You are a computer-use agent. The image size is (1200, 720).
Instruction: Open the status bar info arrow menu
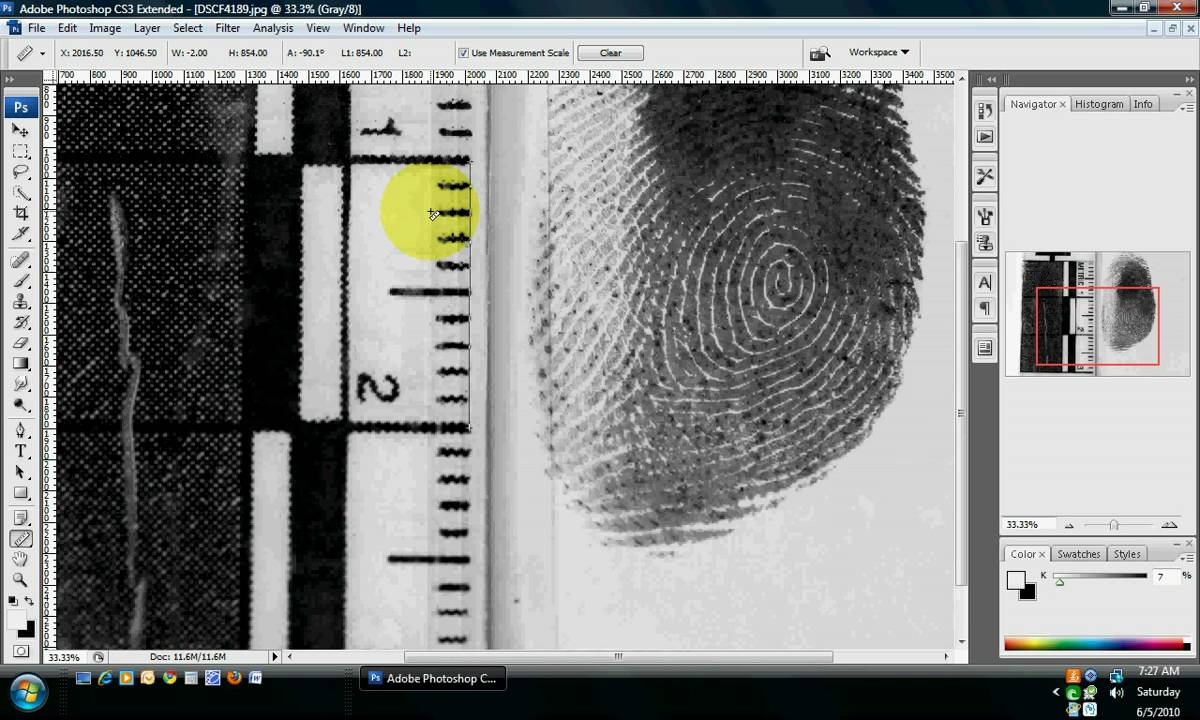(275, 657)
